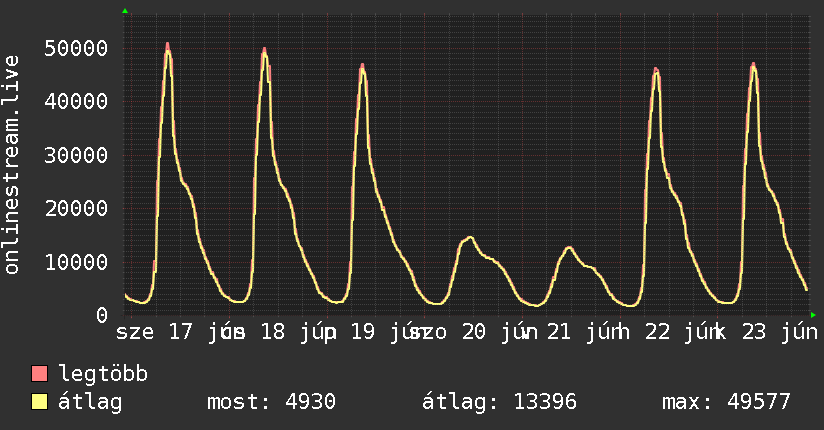Screen dimensions: 824x430
Task: Click the green arrow at end of x-axis
Action: pos(813,315)
